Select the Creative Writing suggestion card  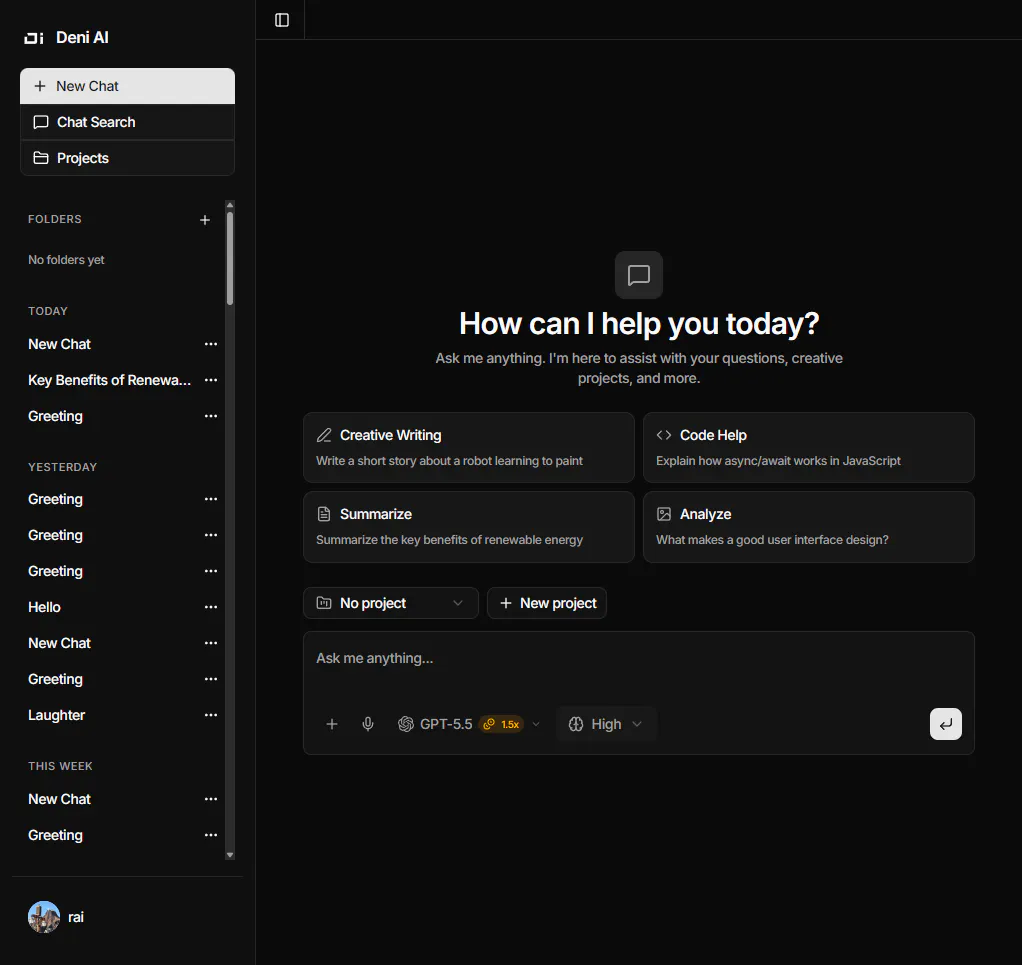coord(469,448)
